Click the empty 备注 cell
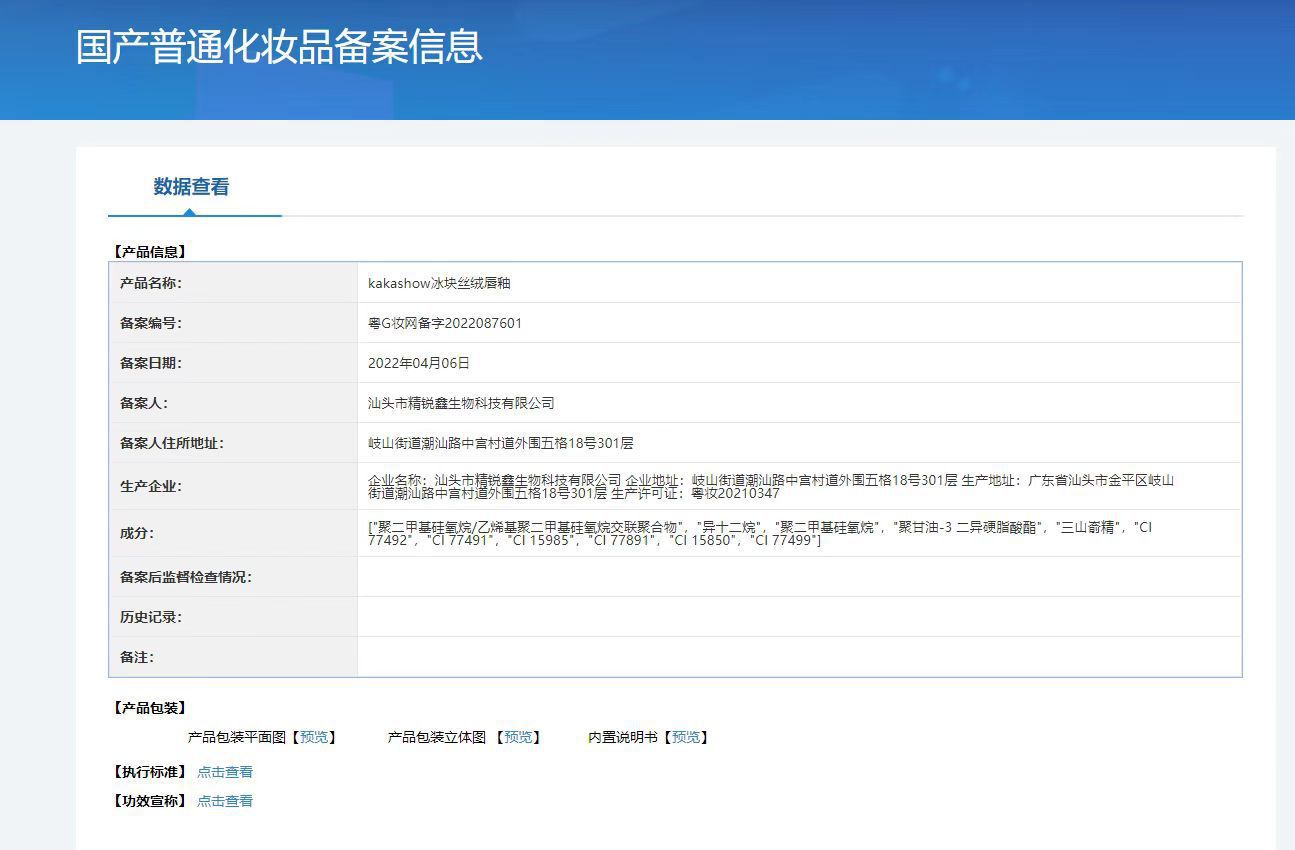The width and height of the screenshot is (1295, 850). (799, 657)
